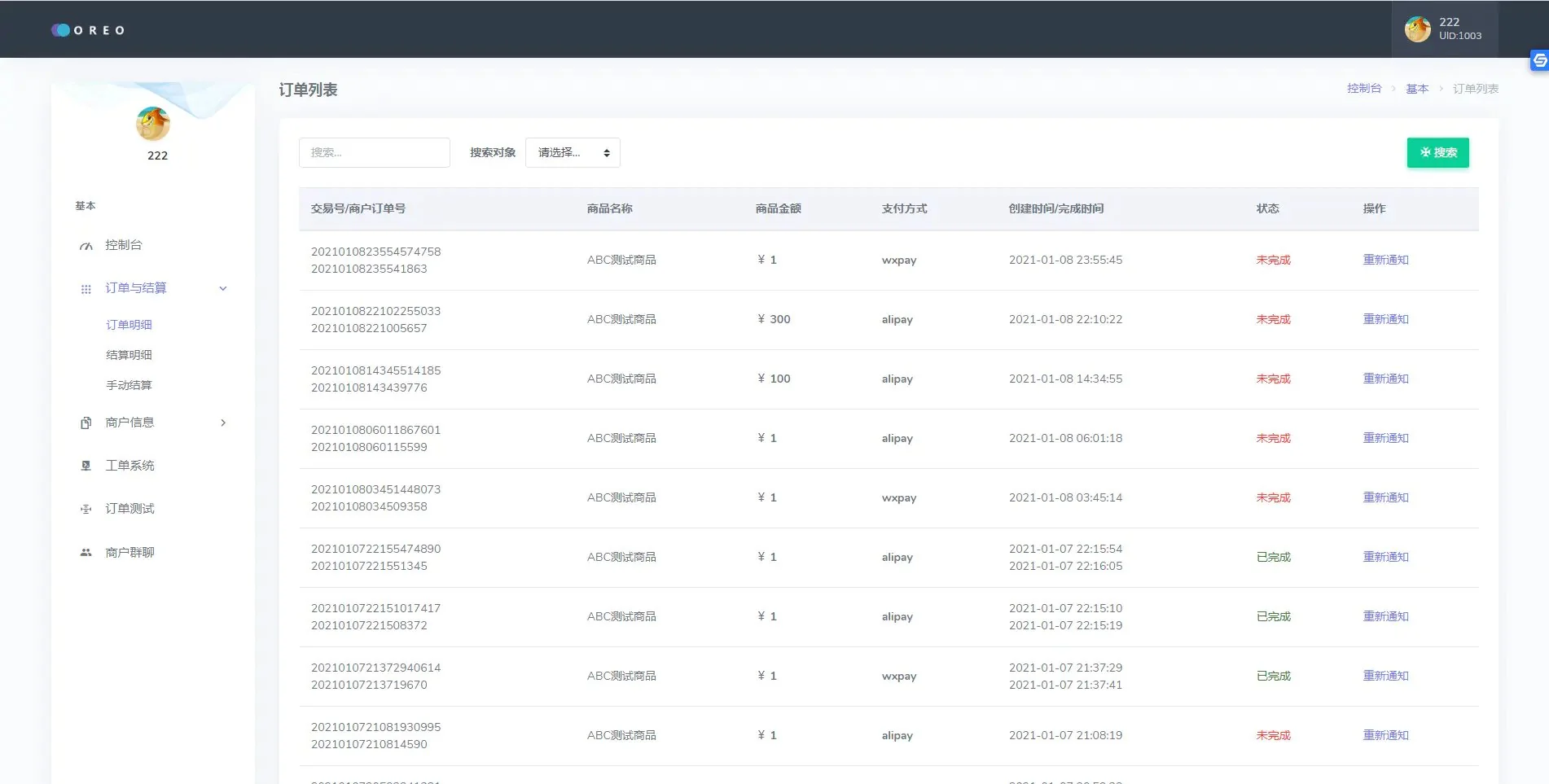Click the 订单与结算 grid icon
This screenshot has width=1549, height=784.
pyautogui.click(x=86, y=289)
